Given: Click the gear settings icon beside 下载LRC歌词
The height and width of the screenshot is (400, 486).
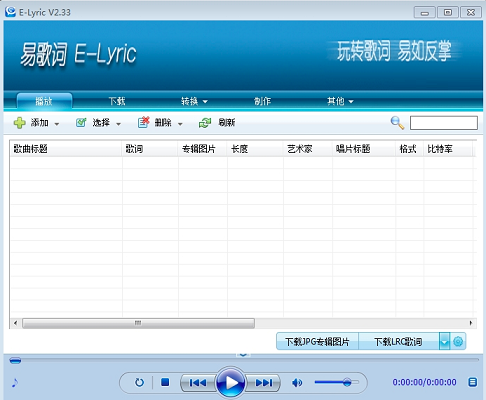Looking at the screenshot, I should (458, 341).
